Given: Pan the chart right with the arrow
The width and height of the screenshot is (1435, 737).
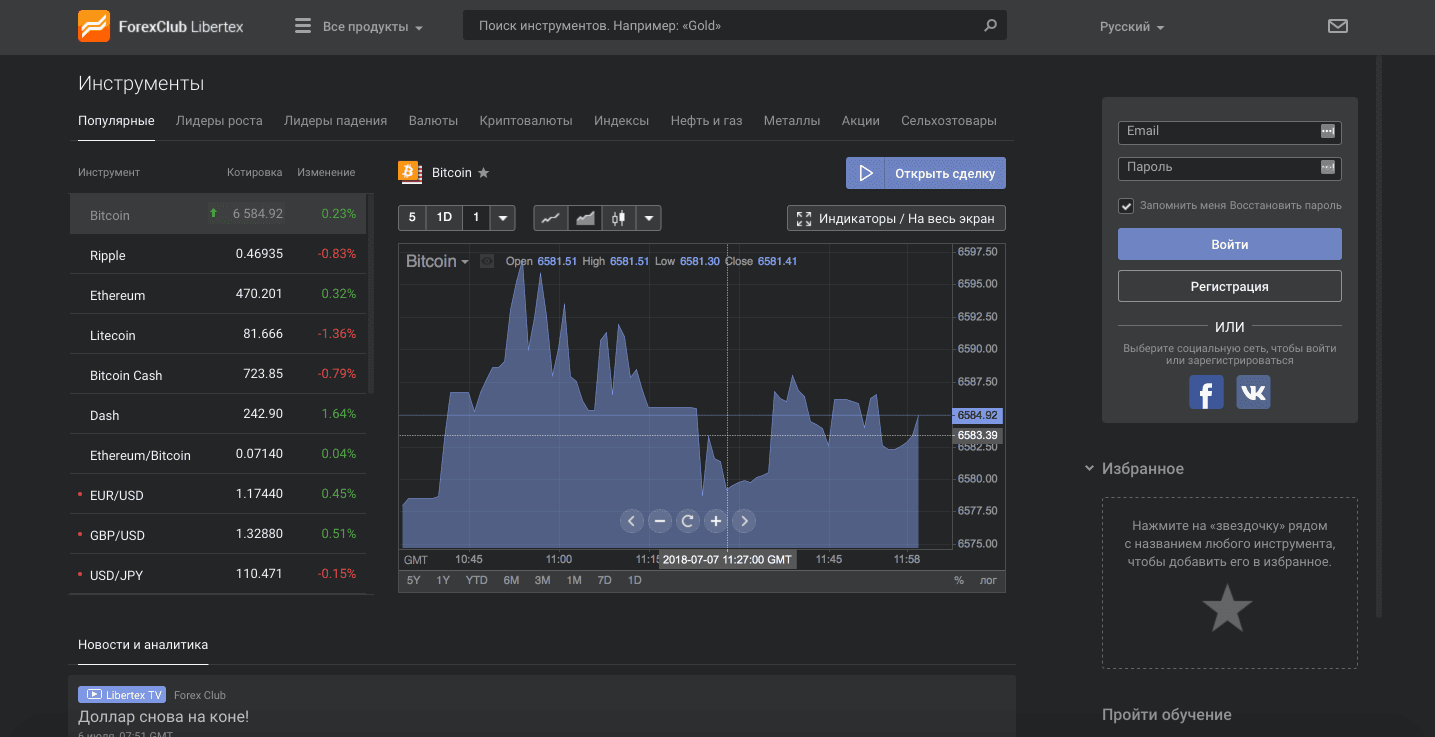Looking at the screenshot, I should tap(743, 520).
